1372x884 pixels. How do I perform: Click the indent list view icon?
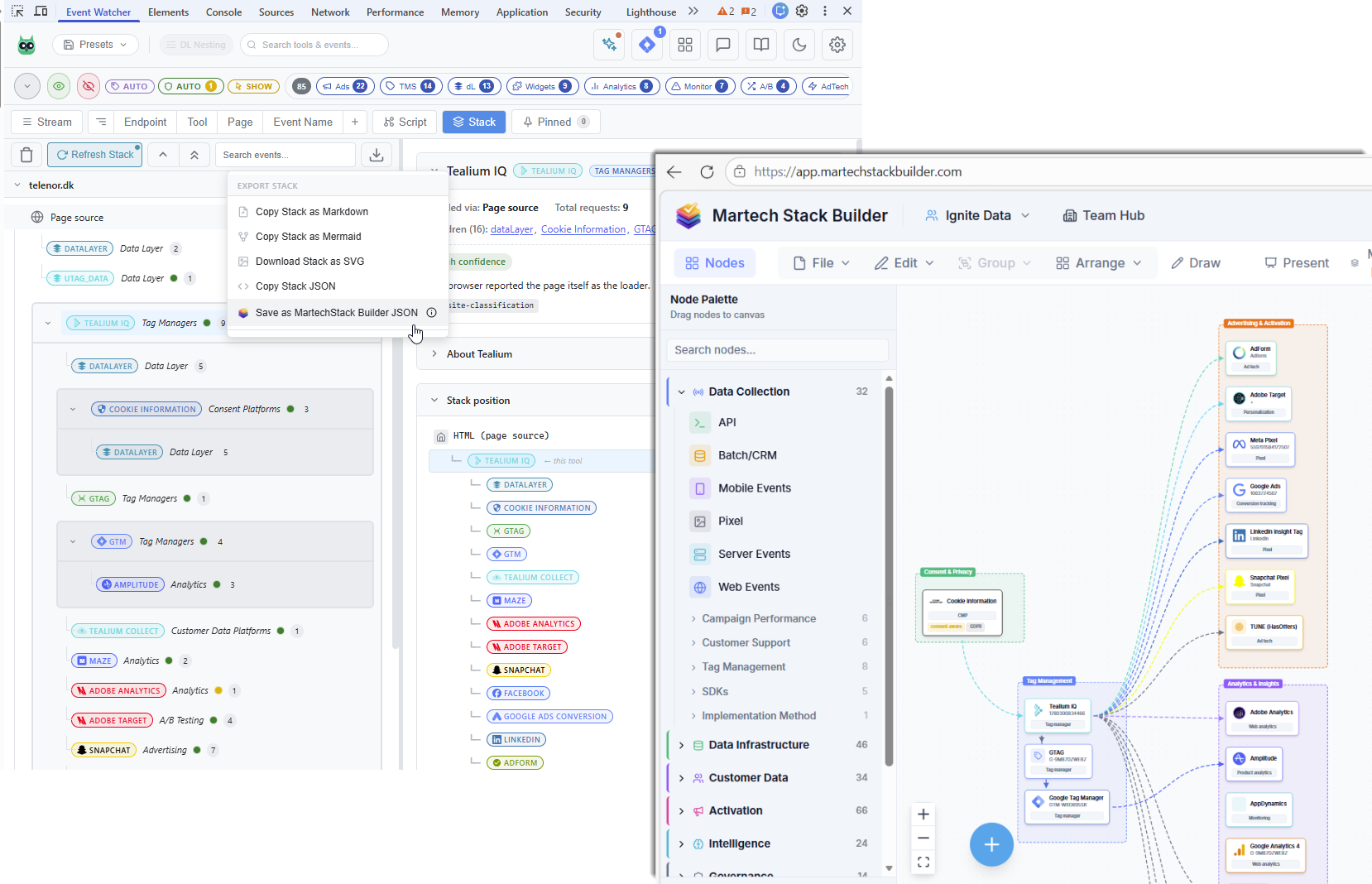(101, 122)
